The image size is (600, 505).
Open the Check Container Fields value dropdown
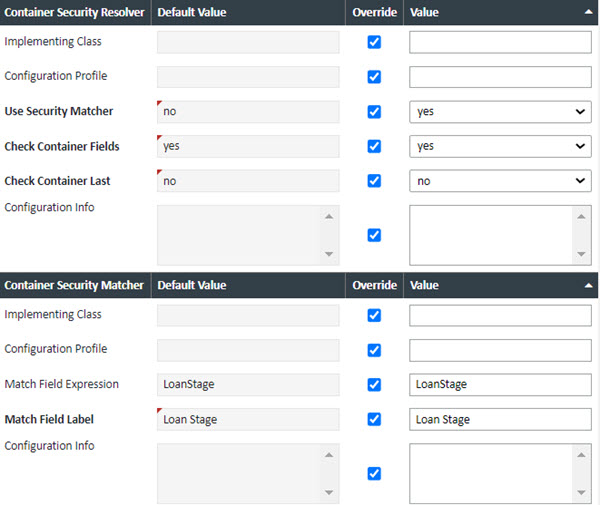point(500,146)
